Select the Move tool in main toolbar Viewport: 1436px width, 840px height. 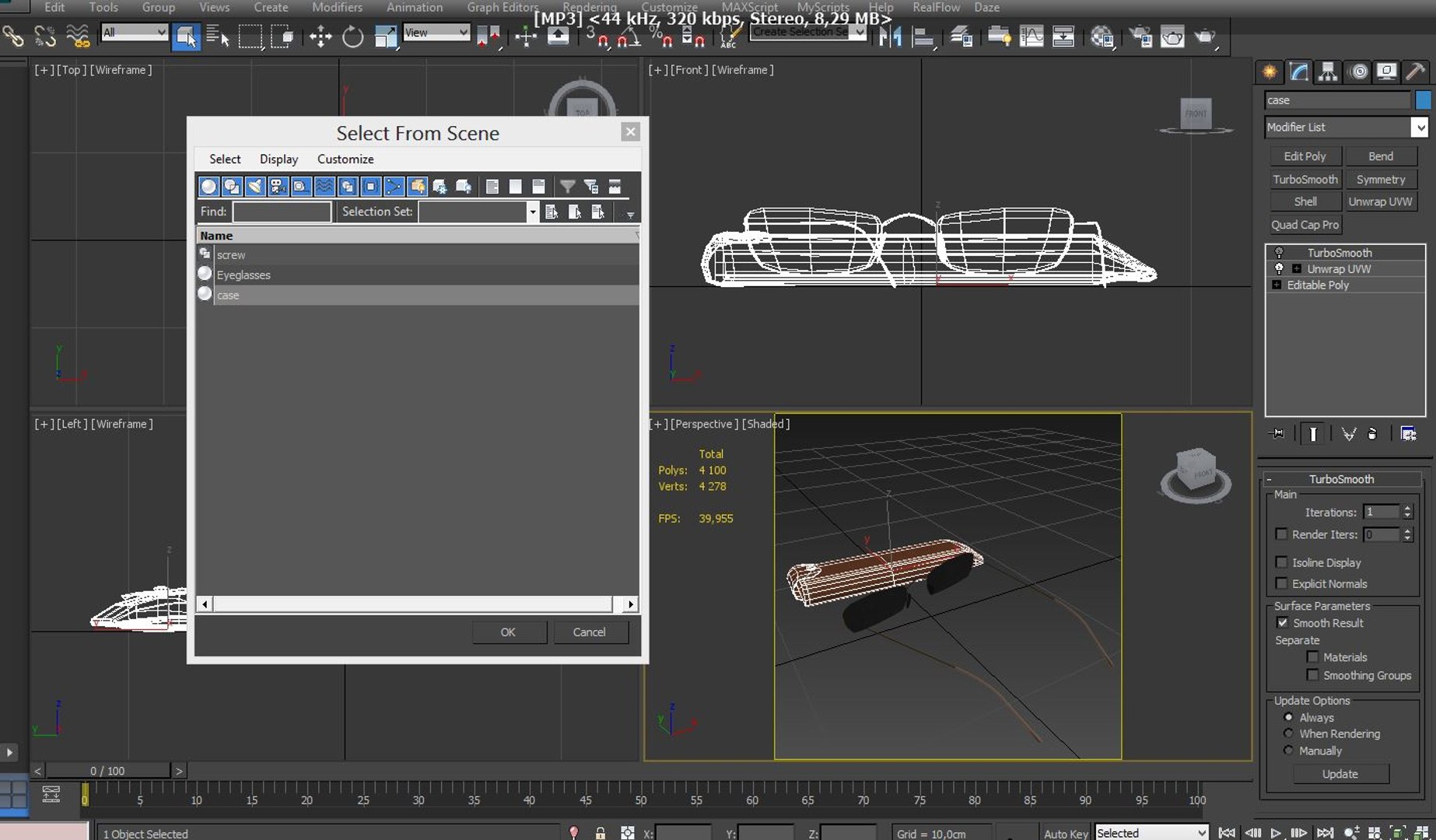pyautogui.click(x=320, y=36)
